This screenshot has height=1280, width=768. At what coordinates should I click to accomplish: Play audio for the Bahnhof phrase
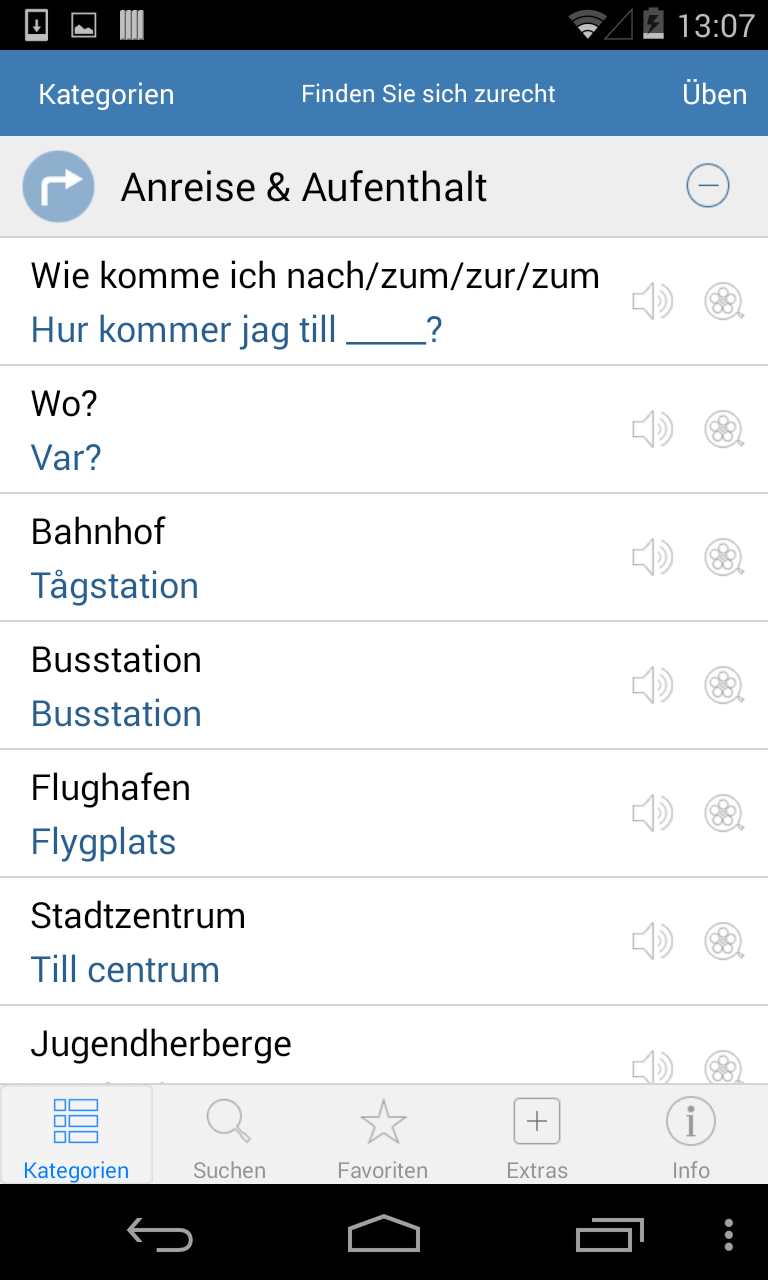point(652,557)
